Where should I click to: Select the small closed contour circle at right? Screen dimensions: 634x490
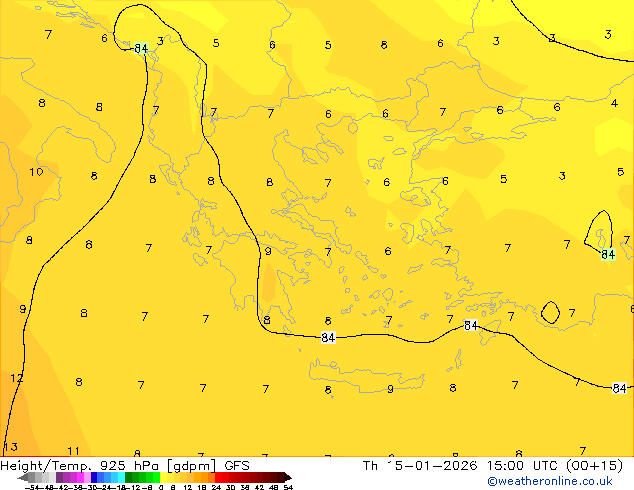pyautogui.click(x=549, y=312)
